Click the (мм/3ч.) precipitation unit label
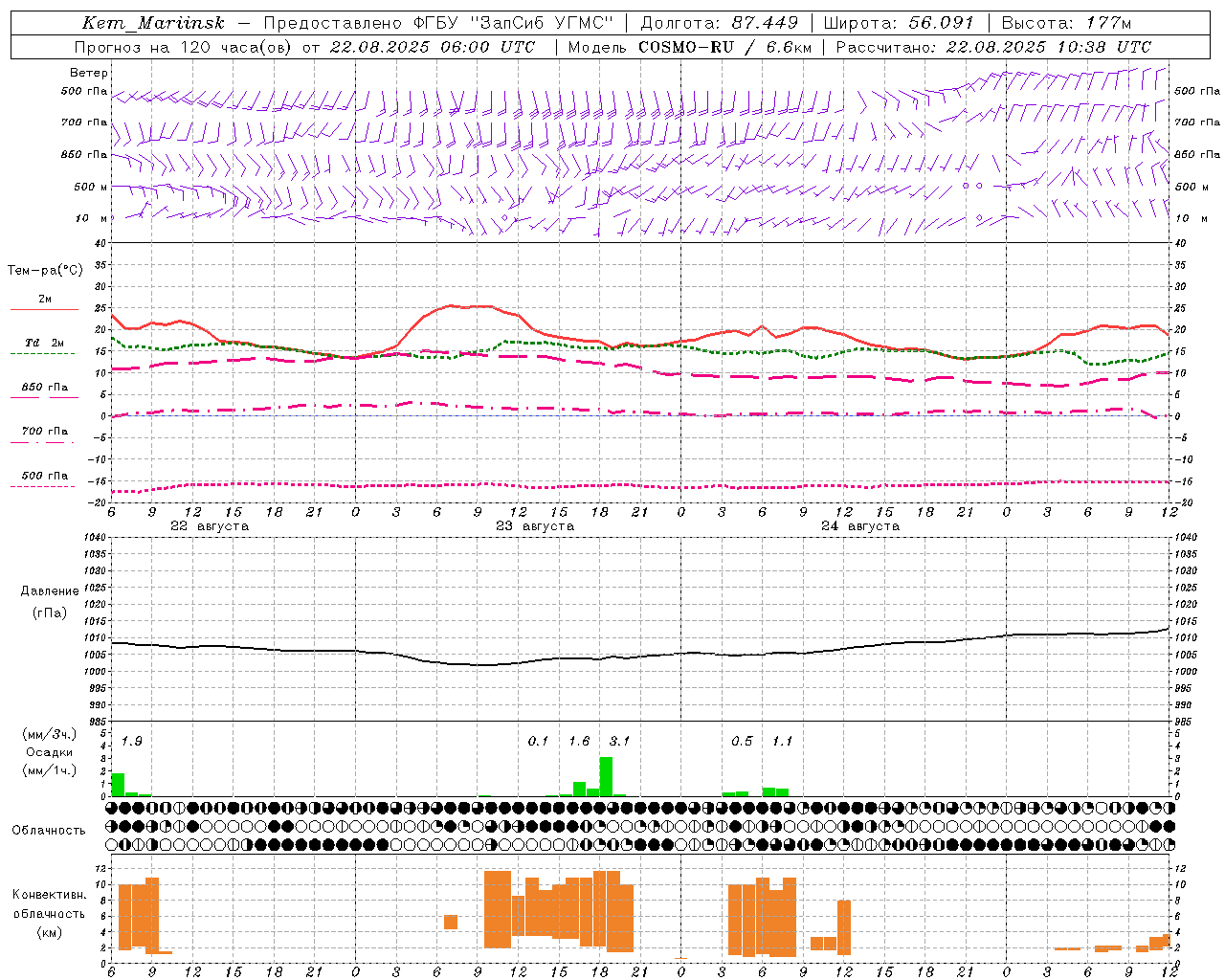The width and height of the screenshot is (1225, 980). click(x=49, y=734)
